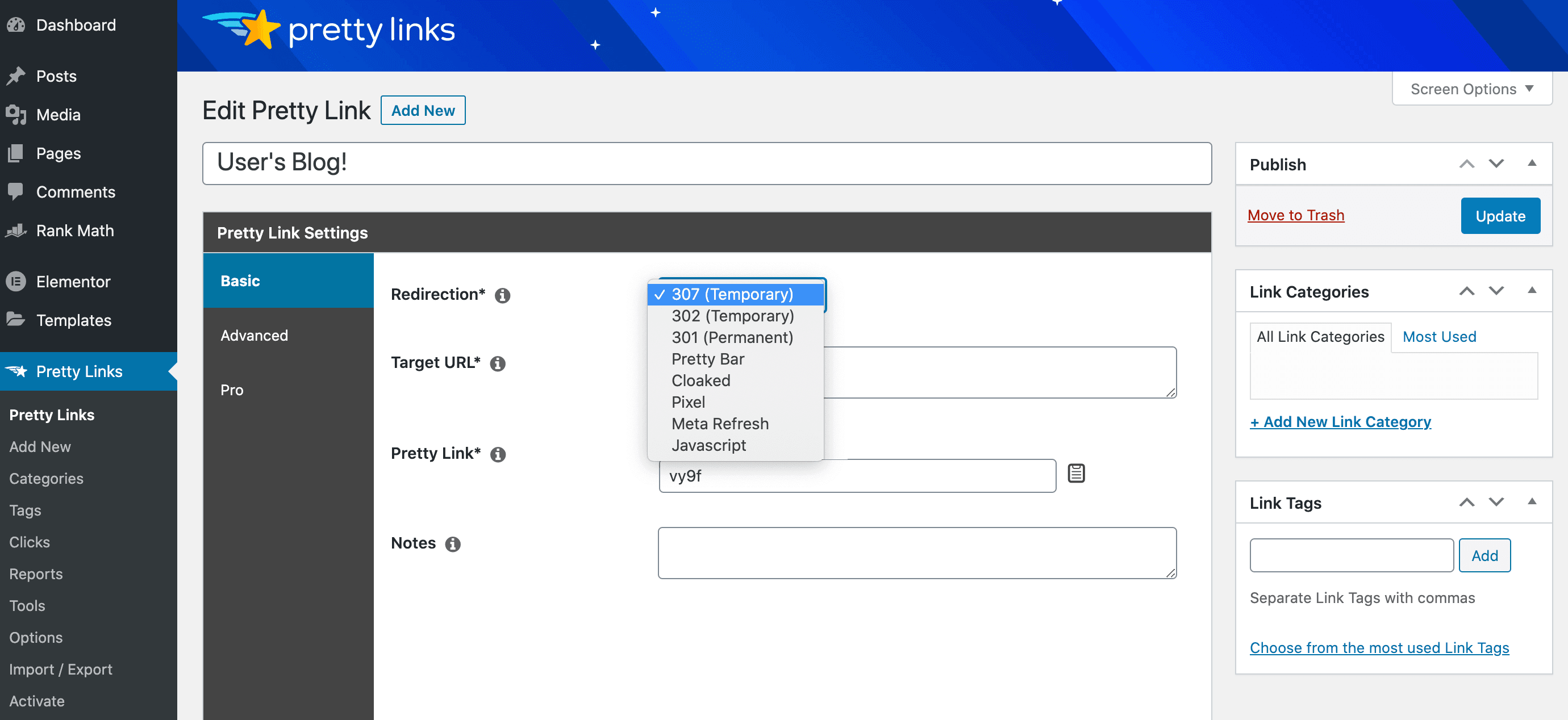Viewport: 1568px width, 720px height.
Task: Click the Redirection info icon
Action: click(502, 295)
